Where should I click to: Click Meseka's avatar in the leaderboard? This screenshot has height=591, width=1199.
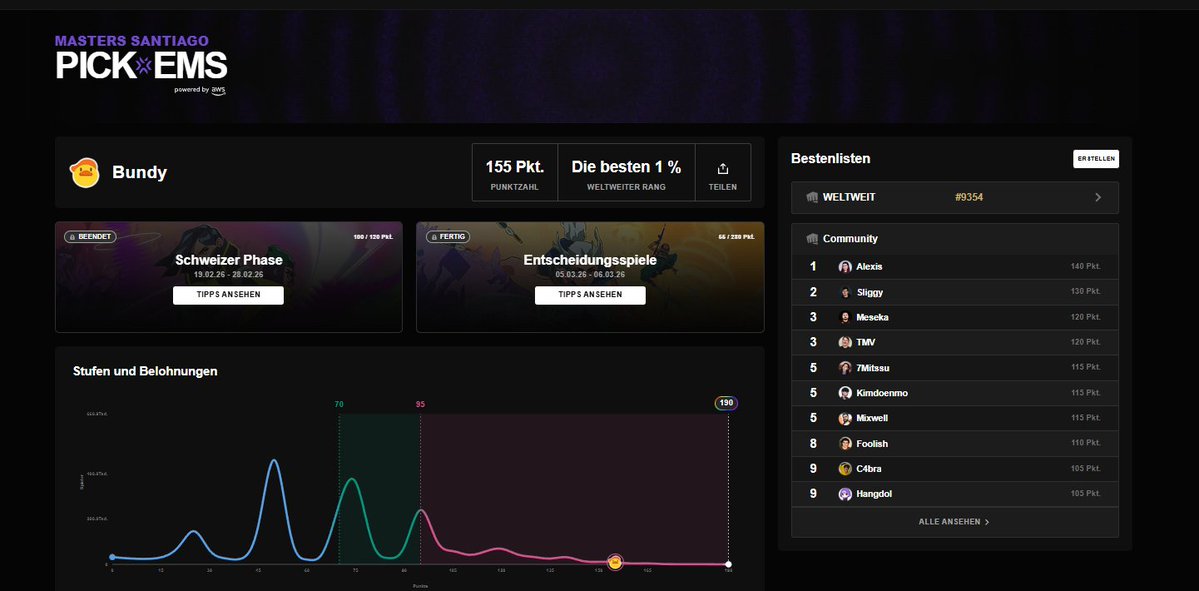845,317
